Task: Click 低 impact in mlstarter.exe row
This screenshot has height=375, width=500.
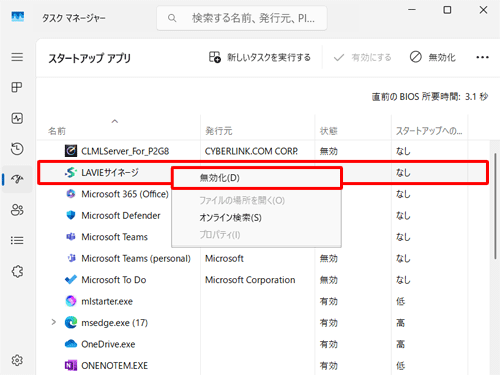Action: click(400, 301)
